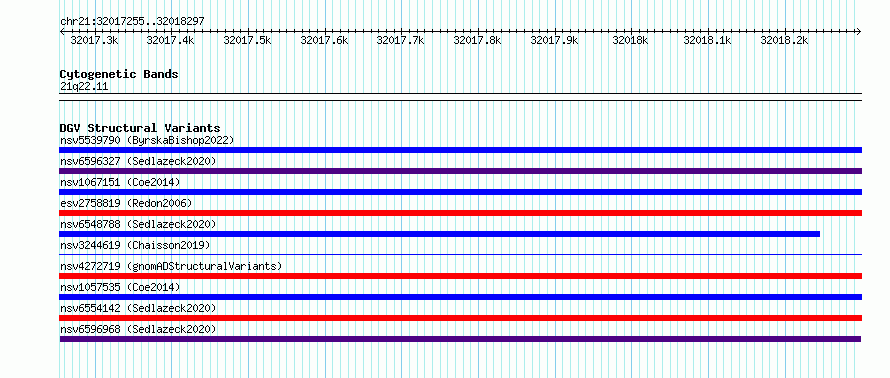Screen dimensions: 890x378
Task: Select the blue bar under nsv5539790
Action: 460,150
